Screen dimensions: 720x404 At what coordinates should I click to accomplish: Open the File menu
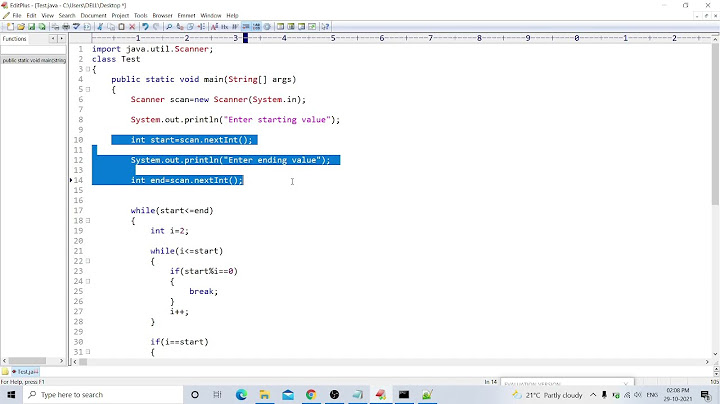pyautogui.click(x=17, y=15)
